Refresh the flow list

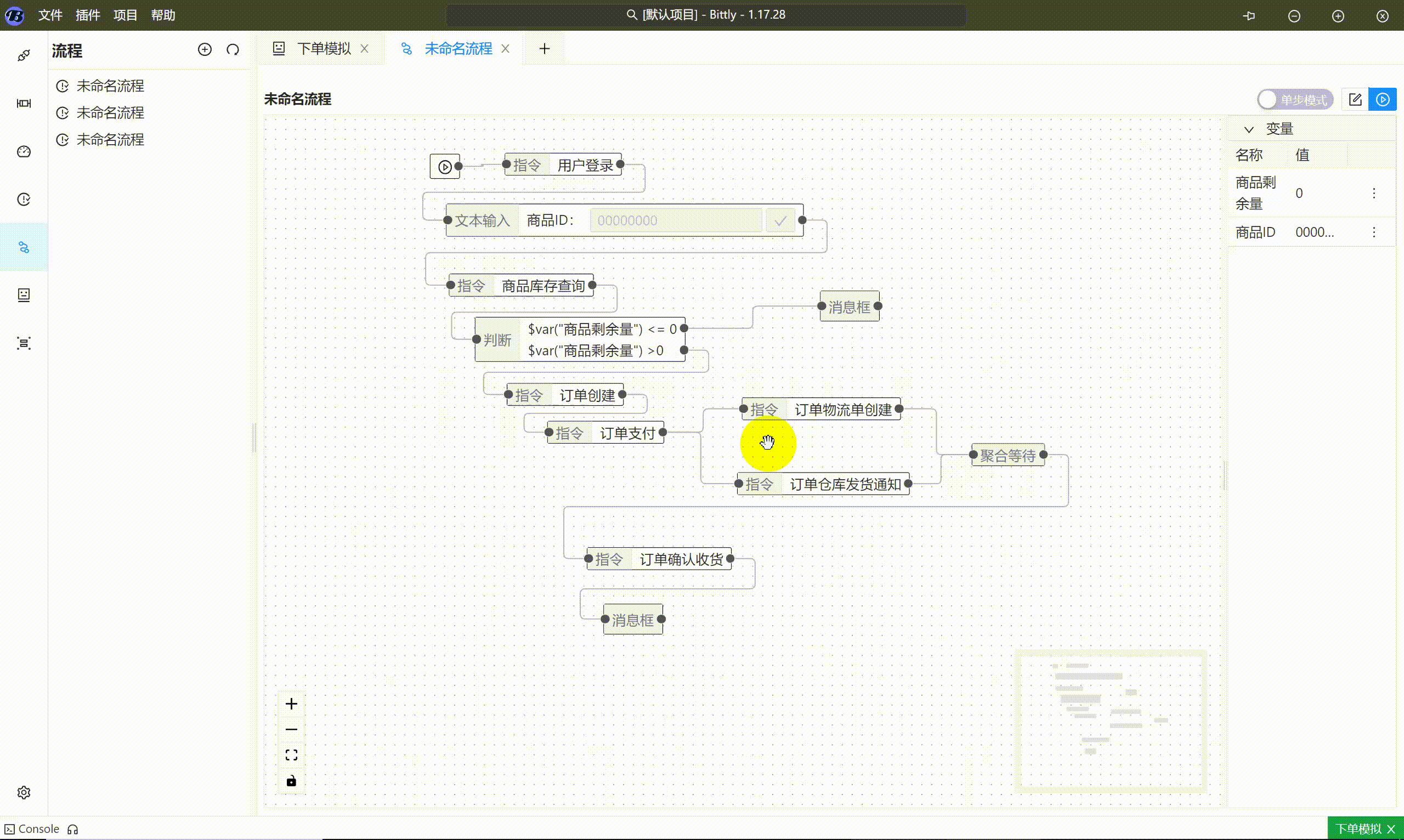[233, 50]
